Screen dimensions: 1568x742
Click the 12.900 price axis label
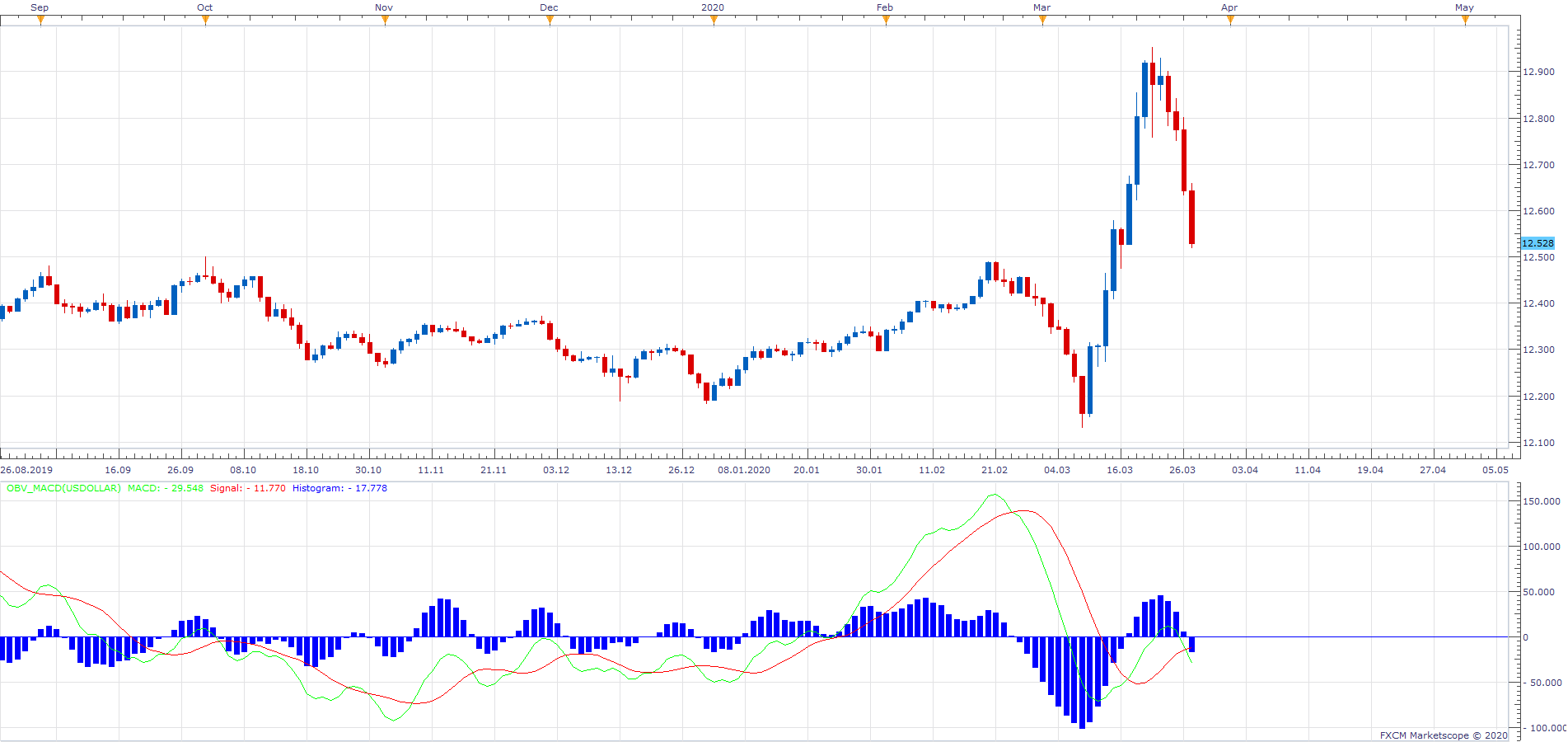click(1538, 72)
